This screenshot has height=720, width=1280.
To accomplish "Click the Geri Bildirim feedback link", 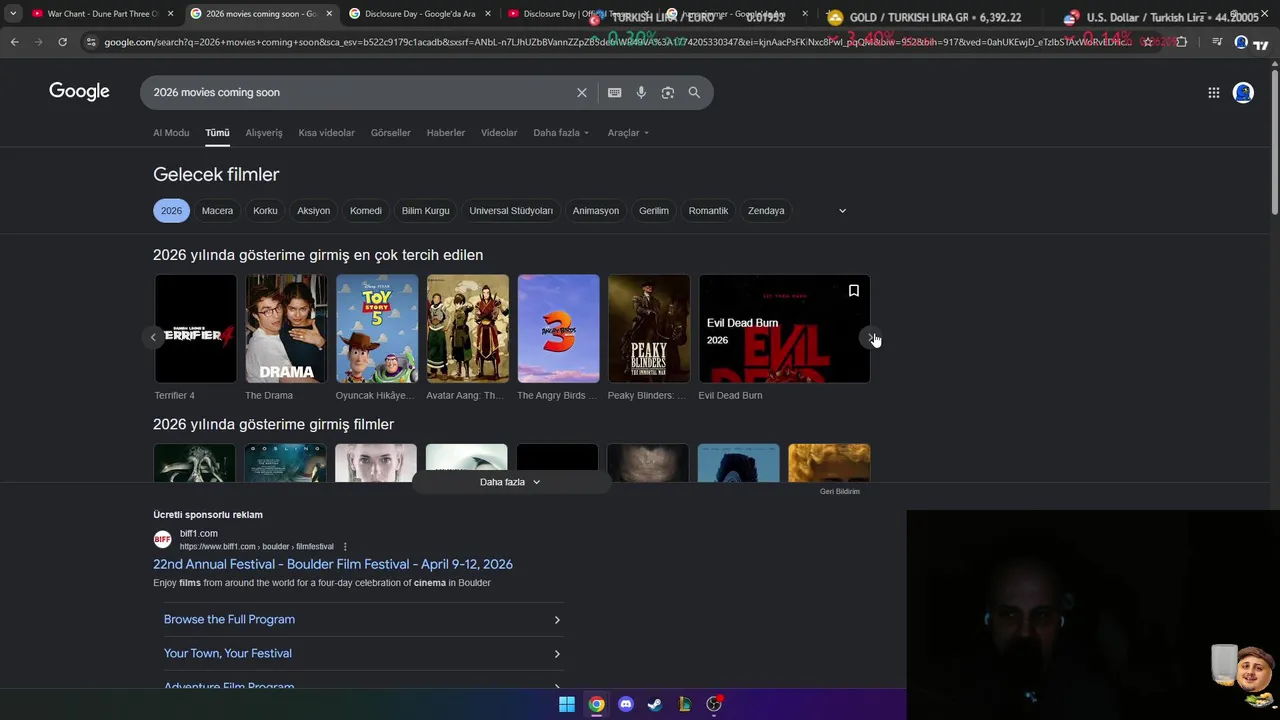I will tap(840, 491).
